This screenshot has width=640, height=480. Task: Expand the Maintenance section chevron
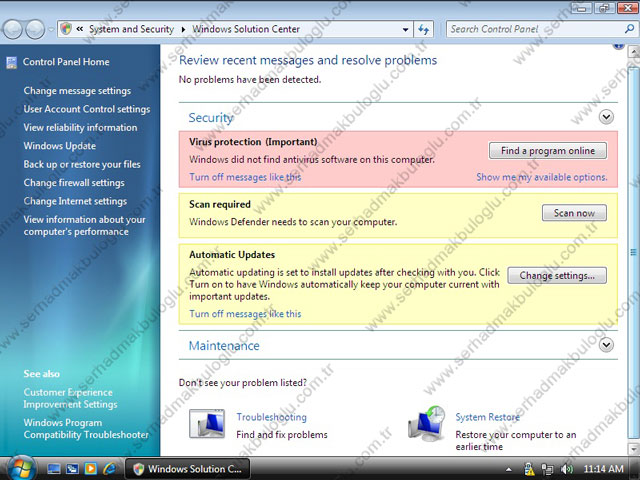point(606,345)
